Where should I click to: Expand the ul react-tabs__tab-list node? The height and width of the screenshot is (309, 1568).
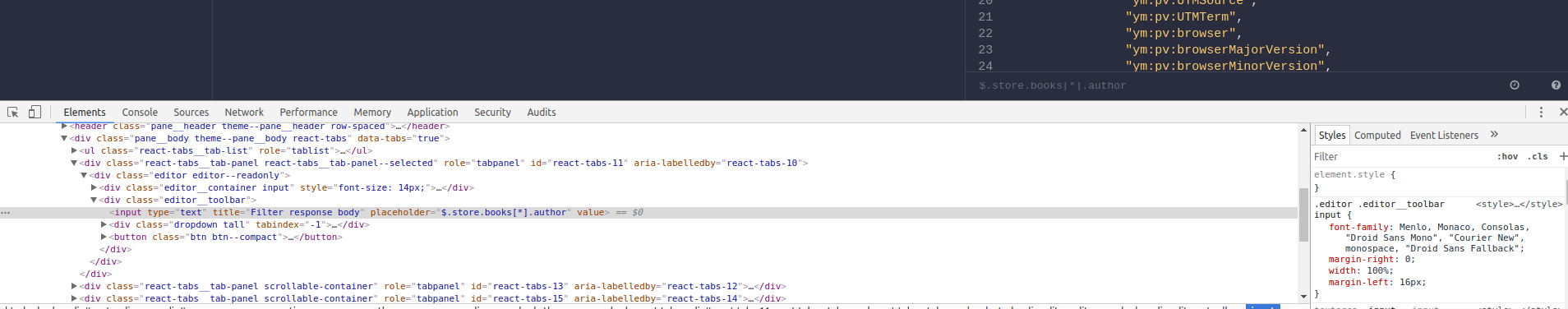[74, 151]
